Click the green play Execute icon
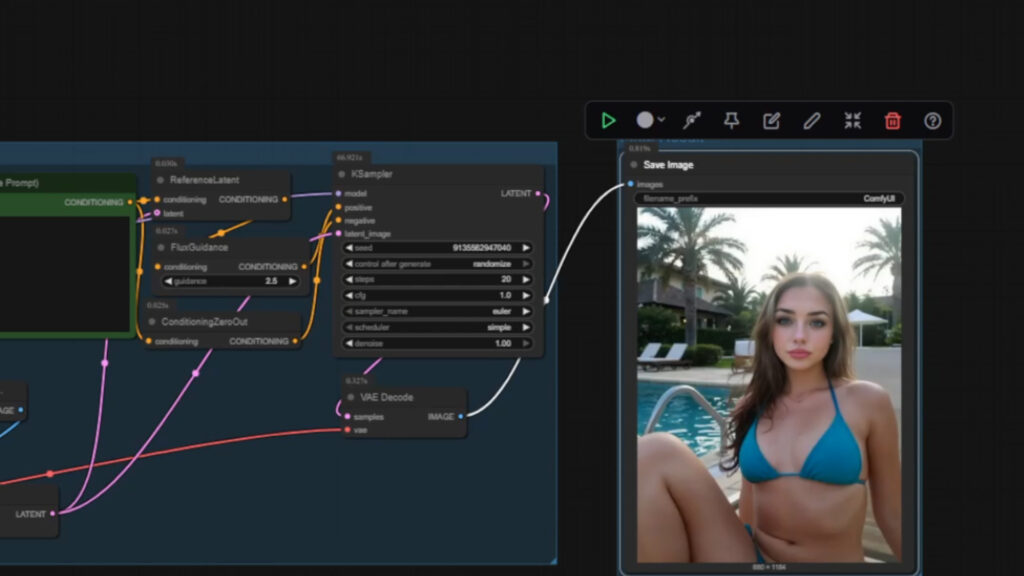 pos(608,121)
